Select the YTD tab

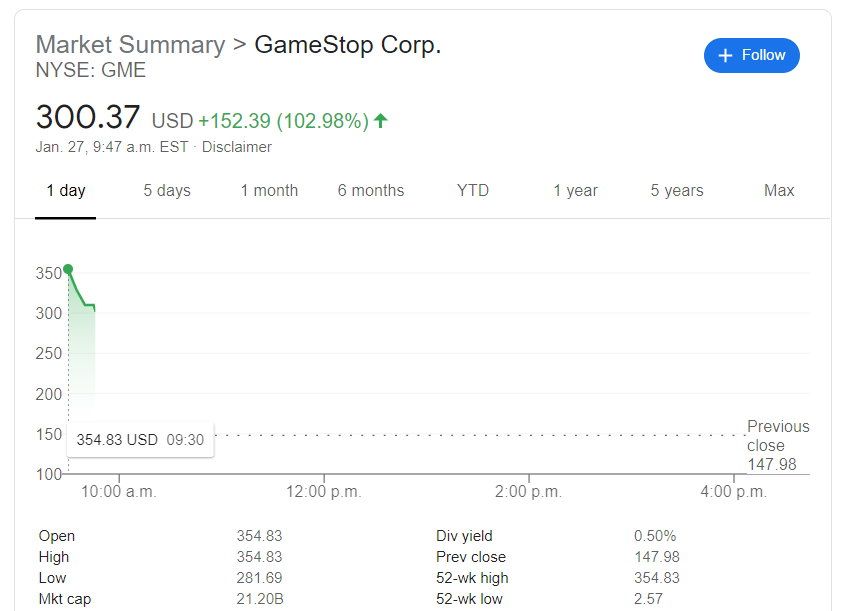(473, 191)
